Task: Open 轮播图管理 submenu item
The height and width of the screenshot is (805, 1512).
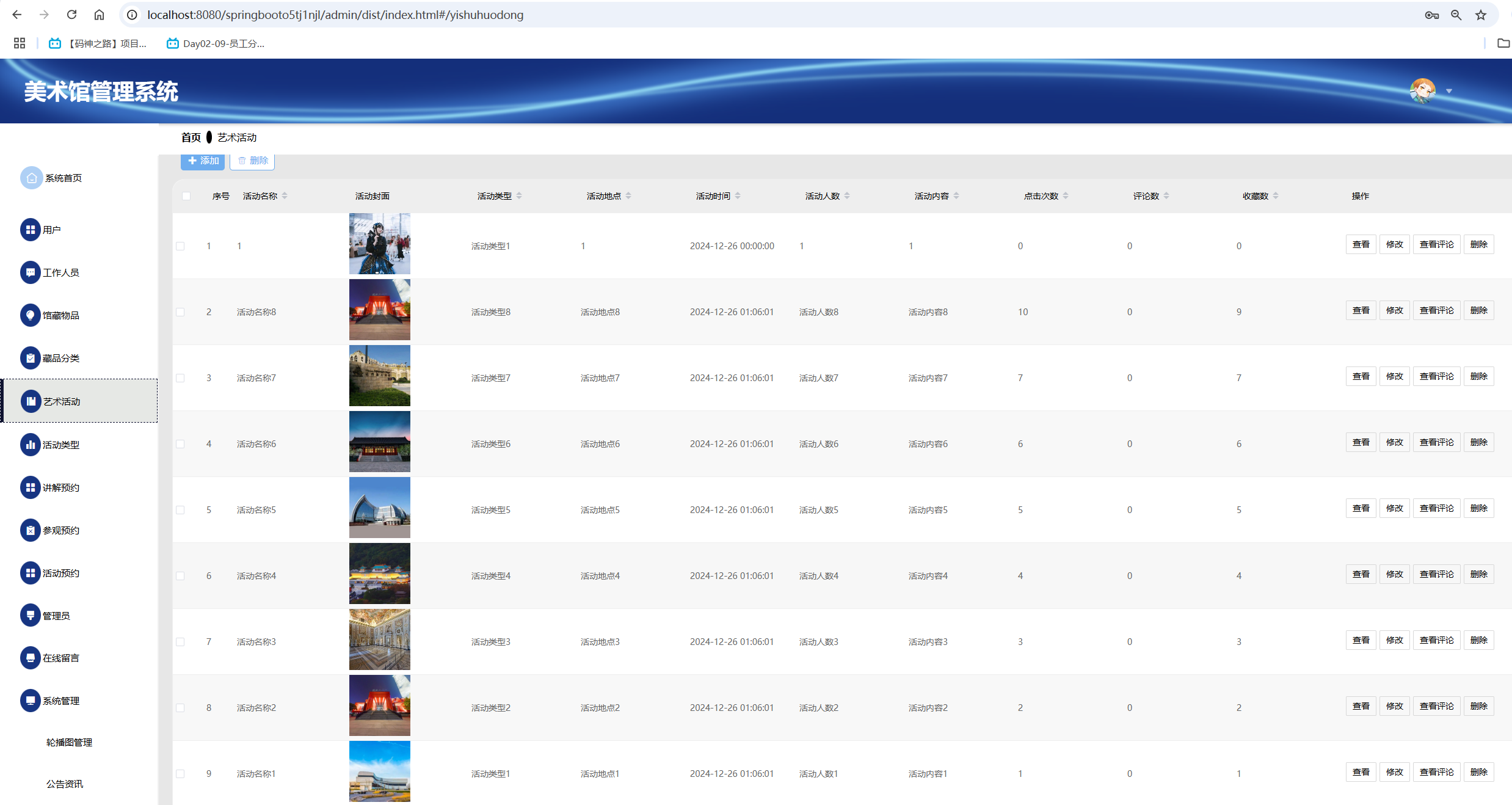Action: pos(69,742)
